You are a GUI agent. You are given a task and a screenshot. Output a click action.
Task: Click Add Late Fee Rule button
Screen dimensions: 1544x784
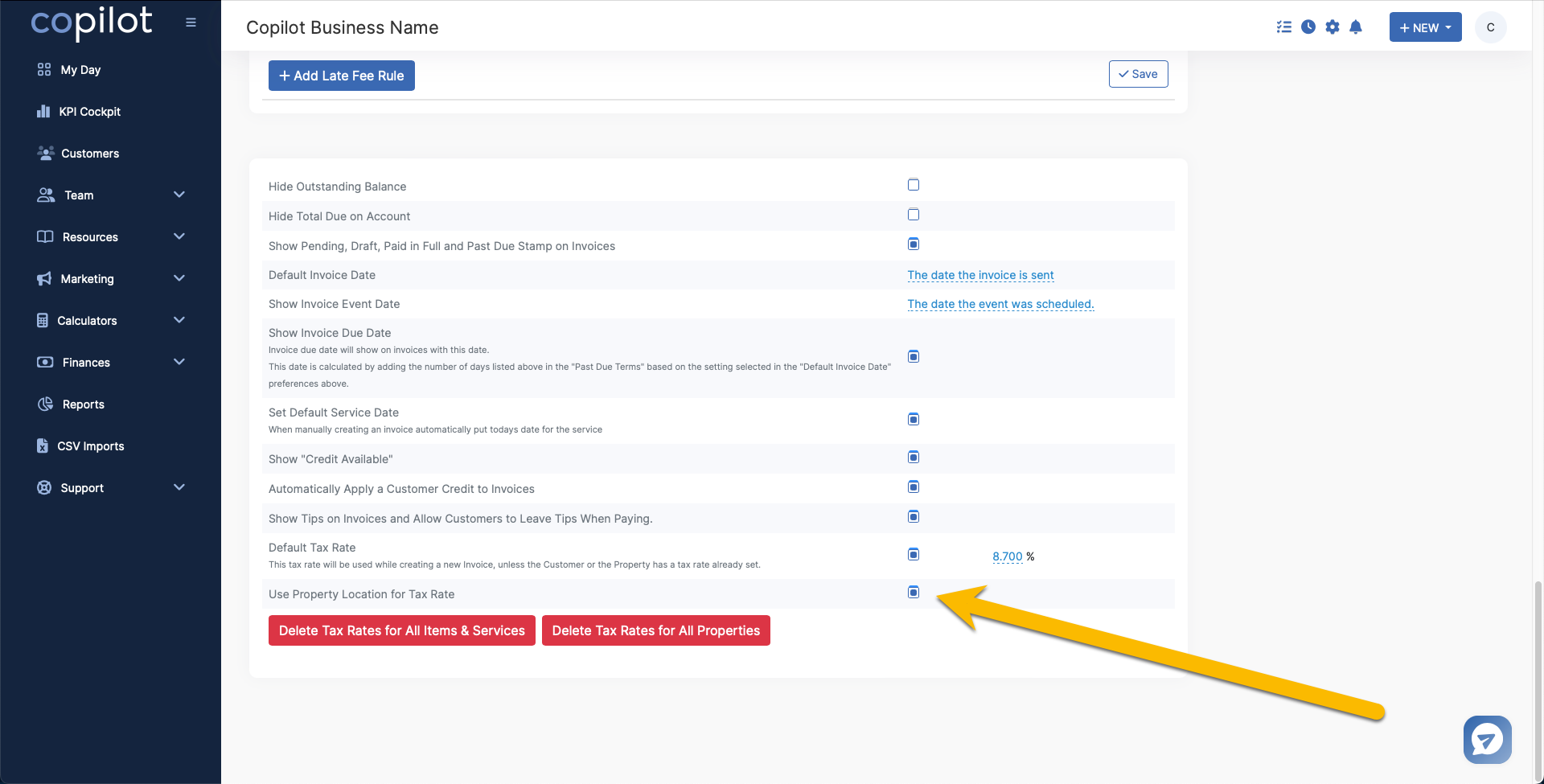(x=342, y=76)
